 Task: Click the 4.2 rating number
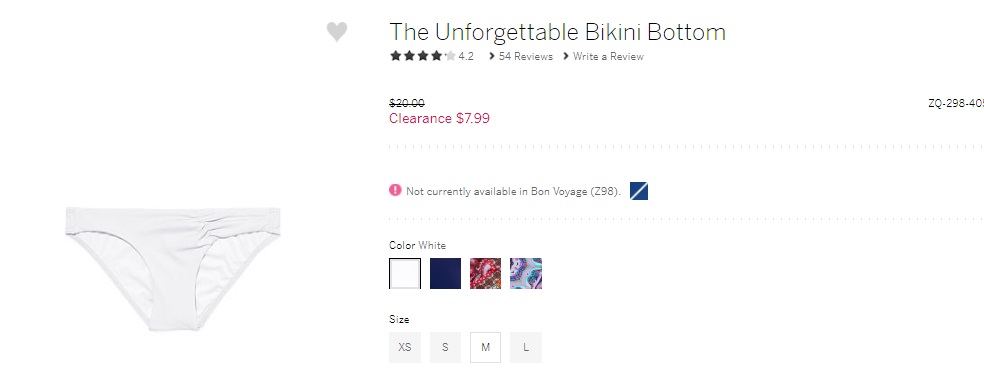[466, 56]
